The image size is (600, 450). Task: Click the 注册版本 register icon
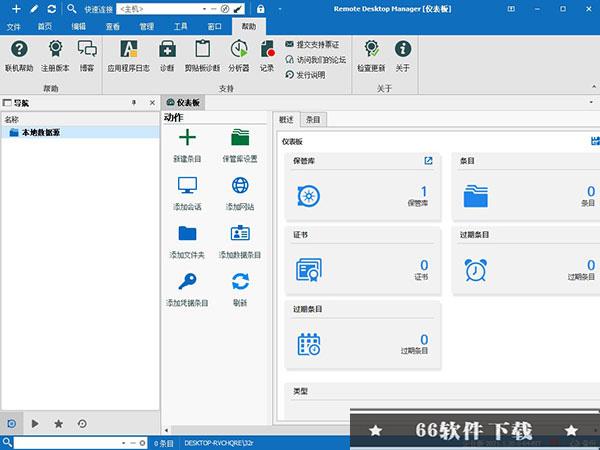[55, 56]
